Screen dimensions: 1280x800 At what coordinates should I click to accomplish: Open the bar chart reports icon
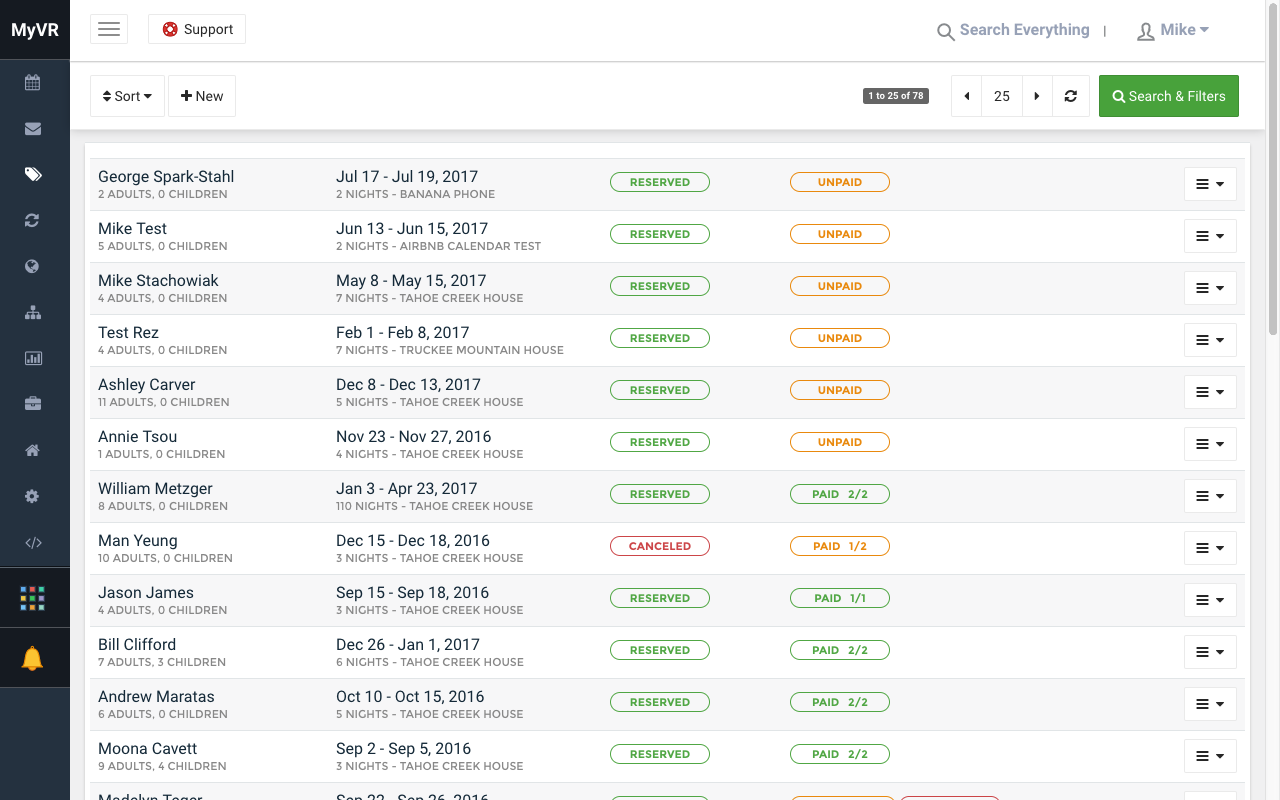[x=33, y=358]
